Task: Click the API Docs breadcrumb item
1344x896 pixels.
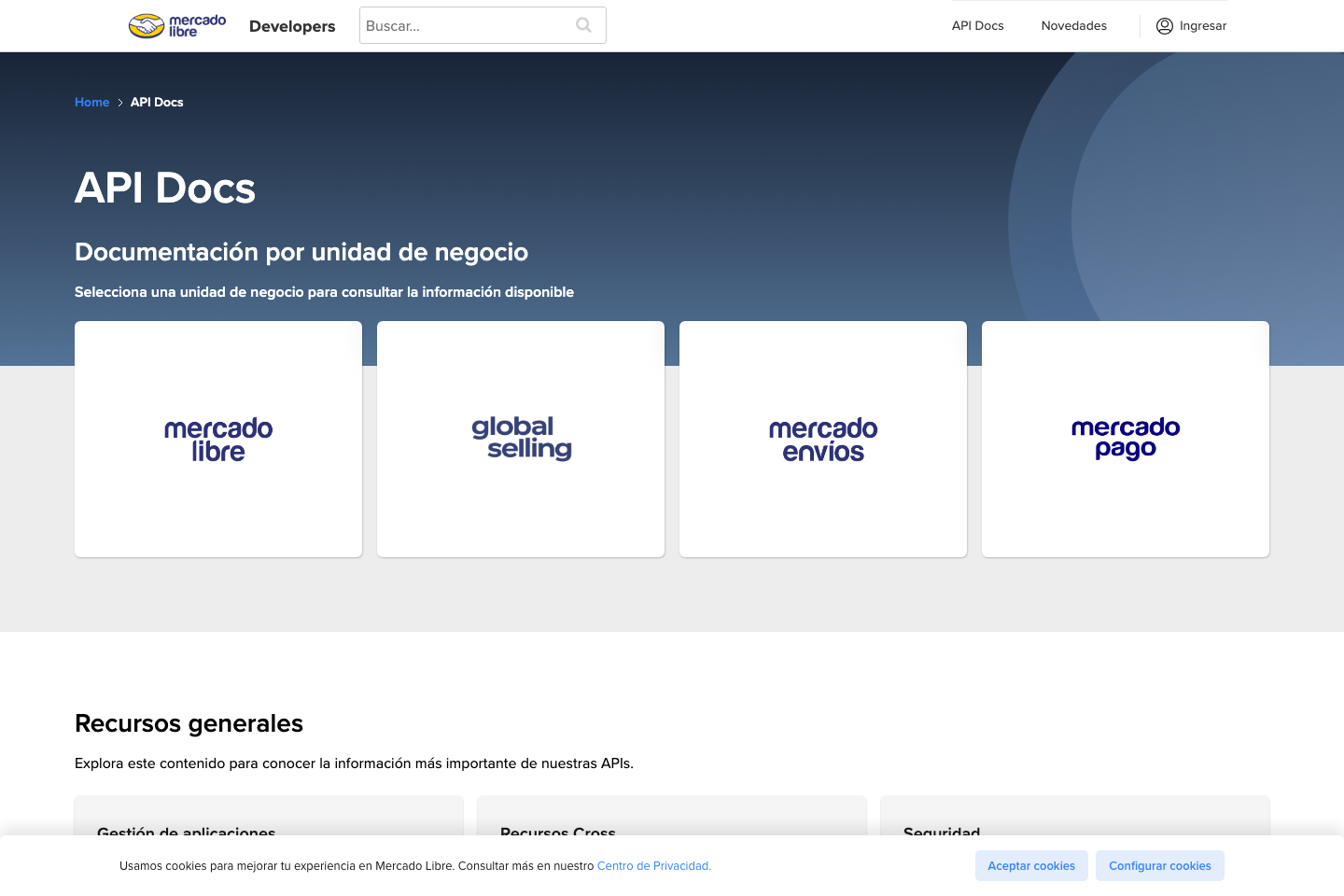Action: pos(156,102)
